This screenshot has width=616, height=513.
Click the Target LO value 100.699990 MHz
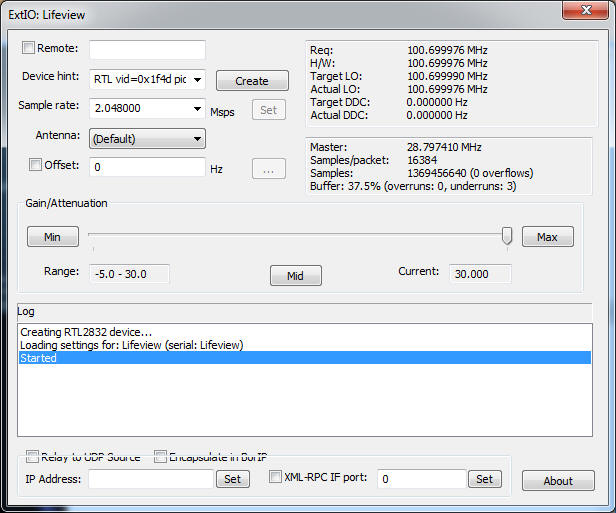[447, 76]
